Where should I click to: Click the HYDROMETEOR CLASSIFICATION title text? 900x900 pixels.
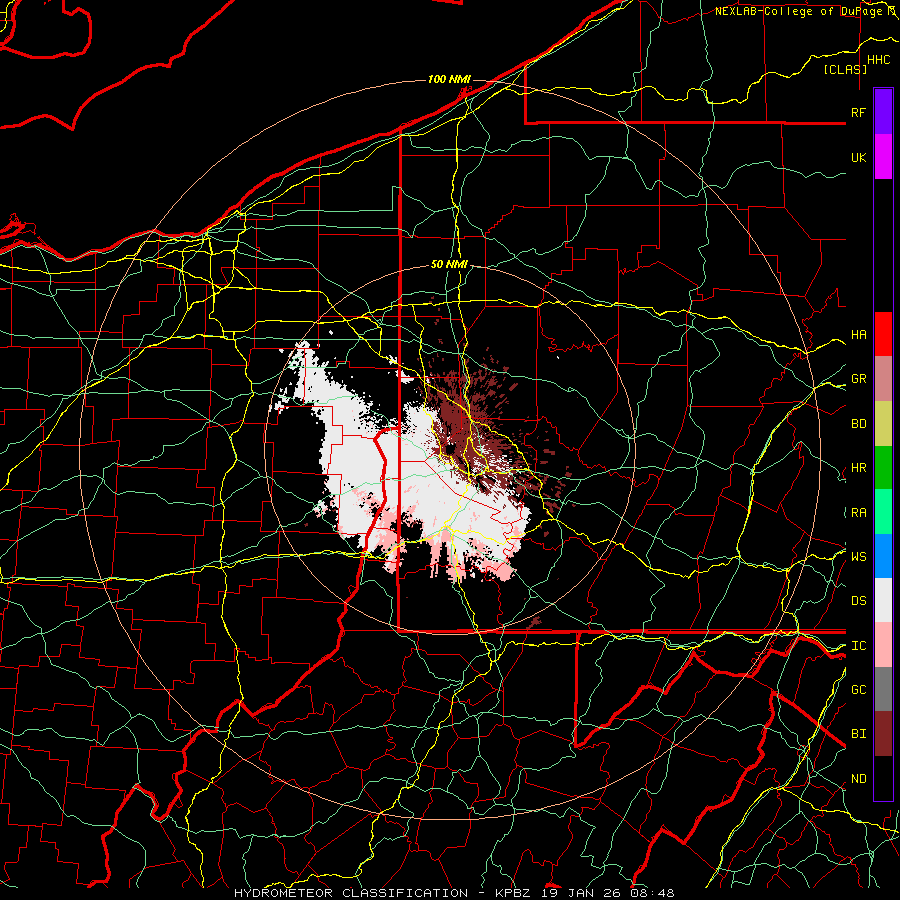click(351, 893)
